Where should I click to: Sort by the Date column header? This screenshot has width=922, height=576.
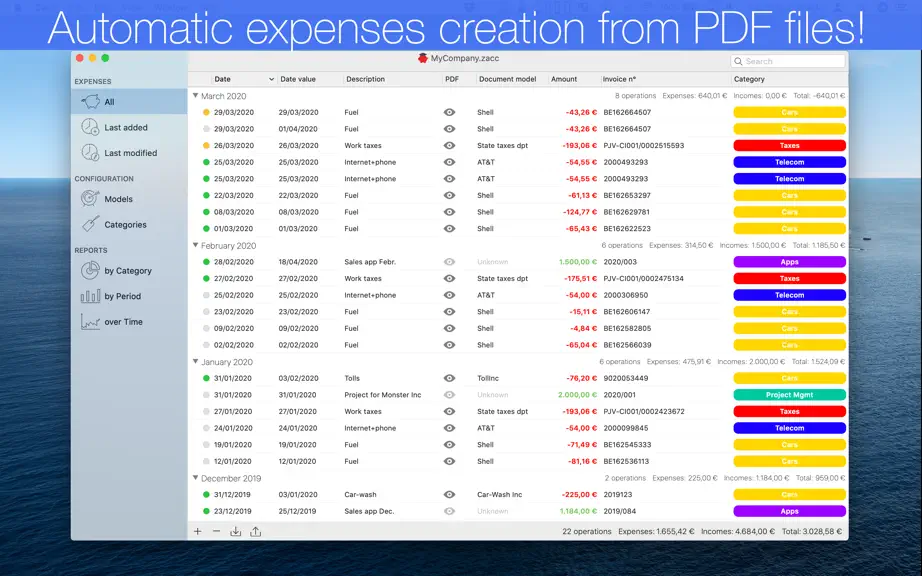point(243,79)
